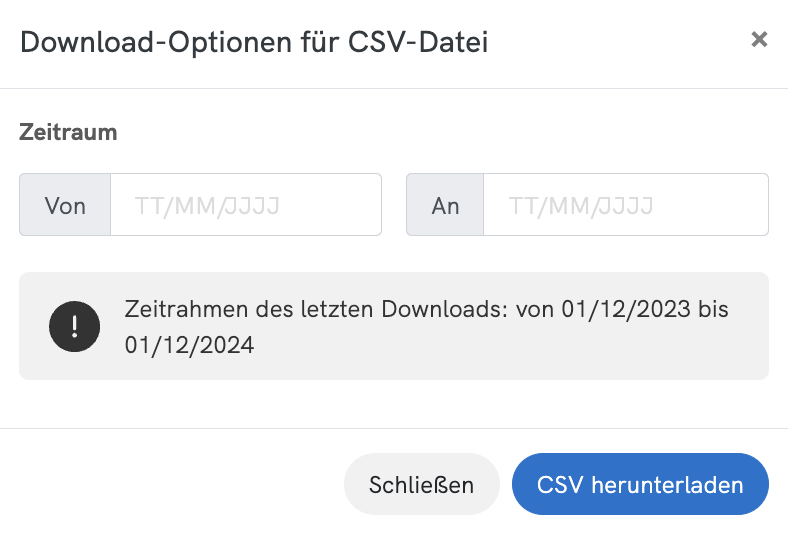Focus the An end date field
The height and width of the screenshot is (534, 788).
(625, 205)
